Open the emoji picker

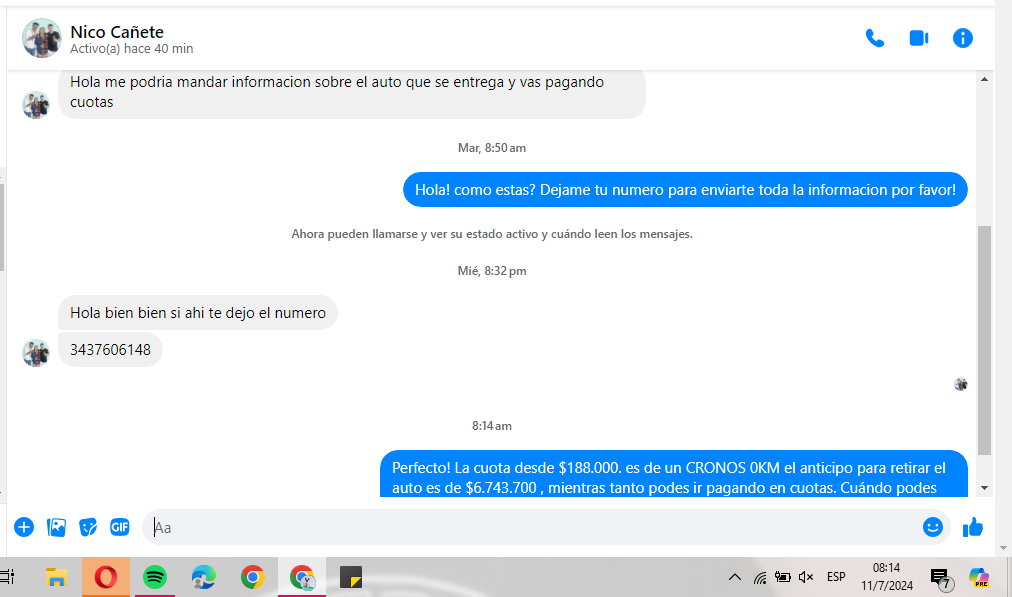933,527
